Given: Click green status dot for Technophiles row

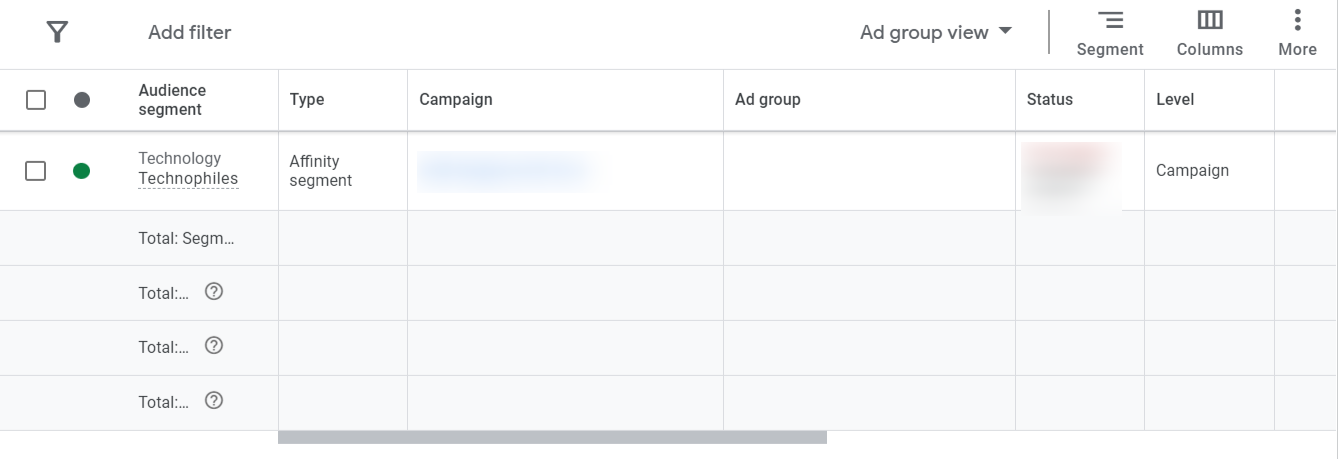Looking at the screenshot, I should click(x=82, y=171).
